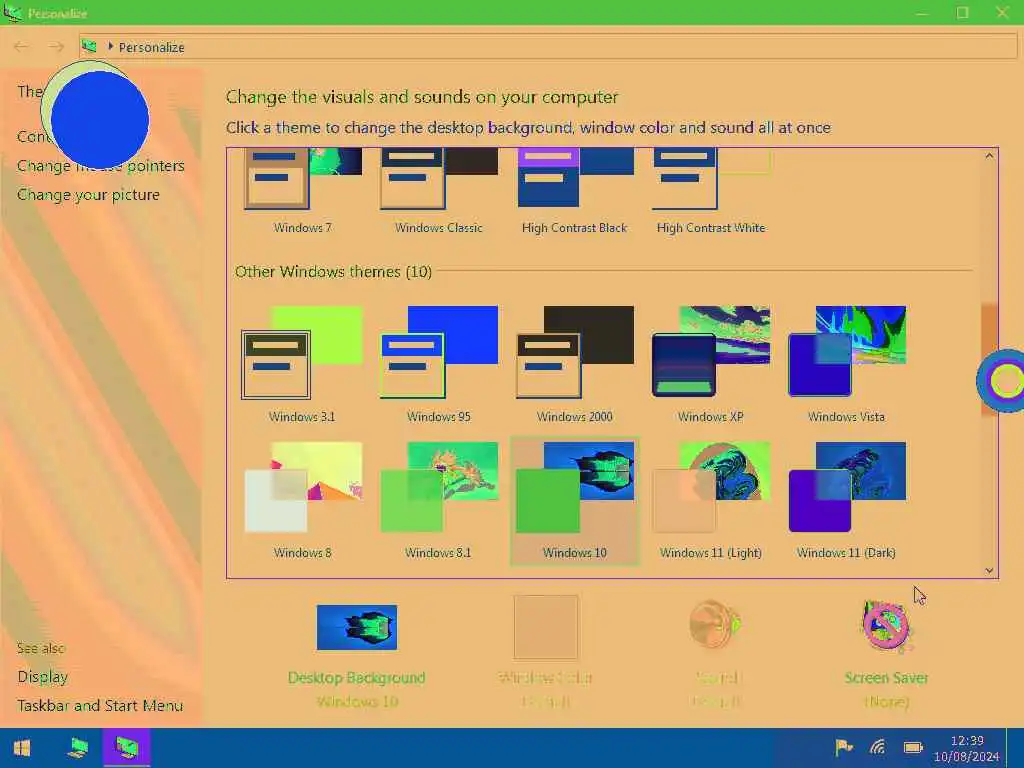Go back with the back arrow
Screen dimensions: 1024x768
(21, 46)
